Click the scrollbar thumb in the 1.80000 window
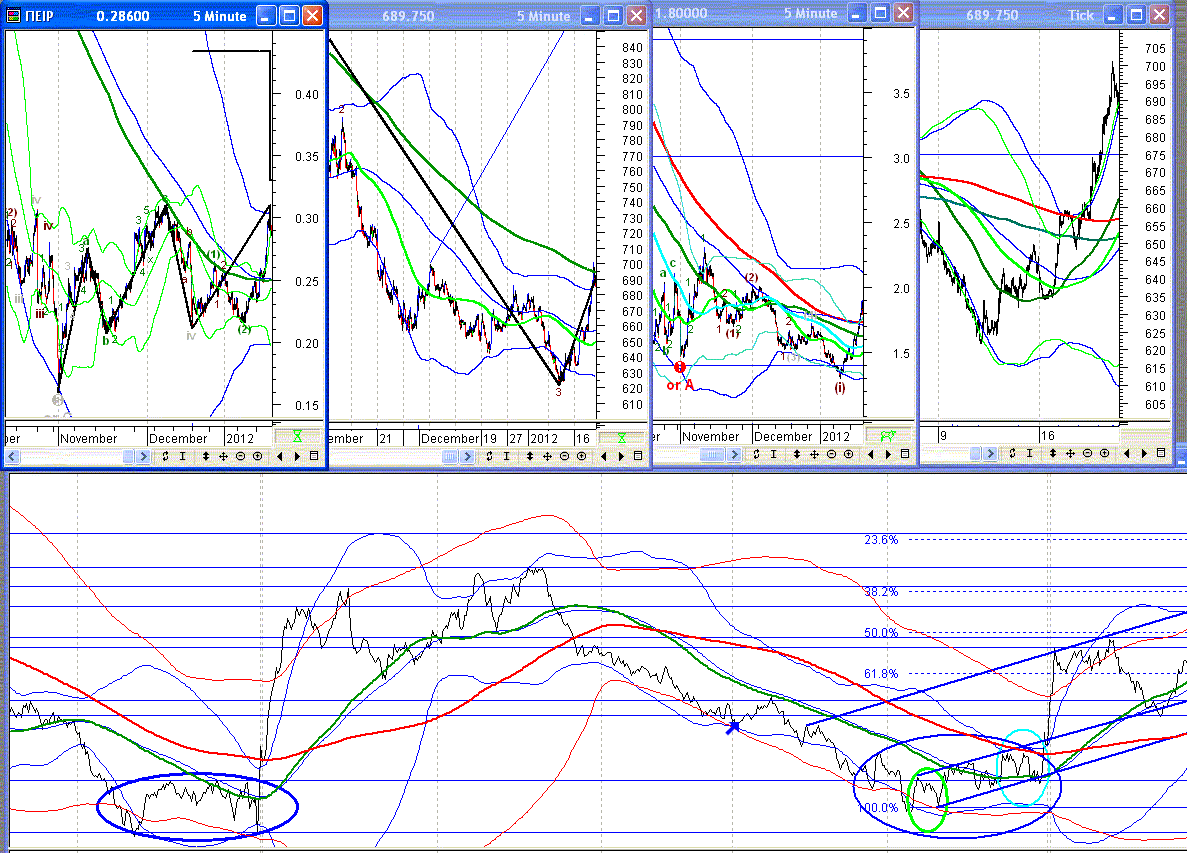Viewport: 1187px width, 853px height. tap(712, 454)
